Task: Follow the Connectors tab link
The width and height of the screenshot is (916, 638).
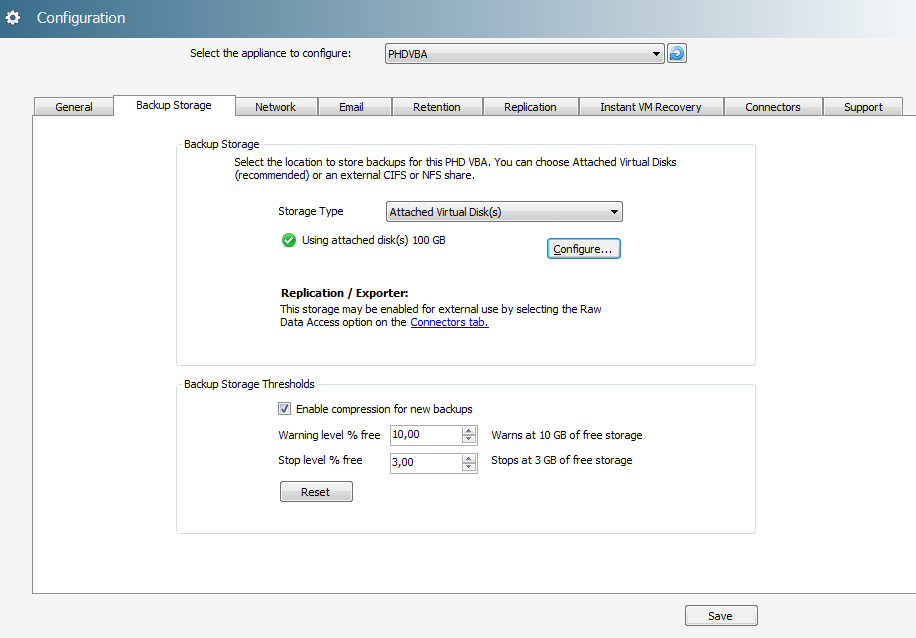Action: (449, 323)
